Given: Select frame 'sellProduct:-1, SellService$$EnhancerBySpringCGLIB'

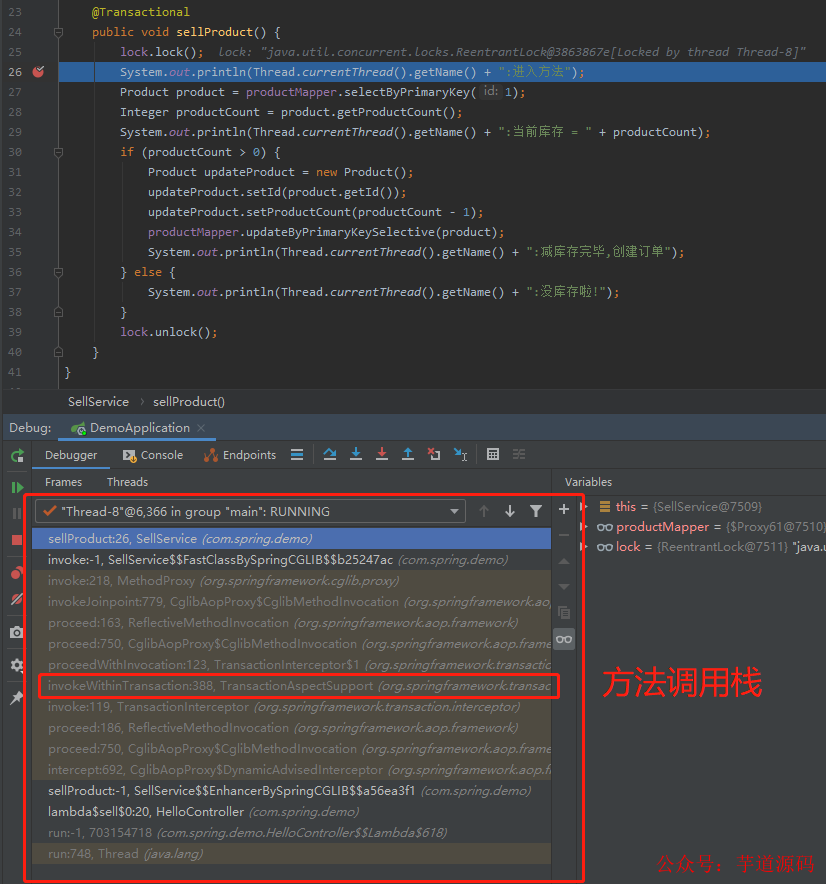Looking at the screenshot, I should (291, 790).
